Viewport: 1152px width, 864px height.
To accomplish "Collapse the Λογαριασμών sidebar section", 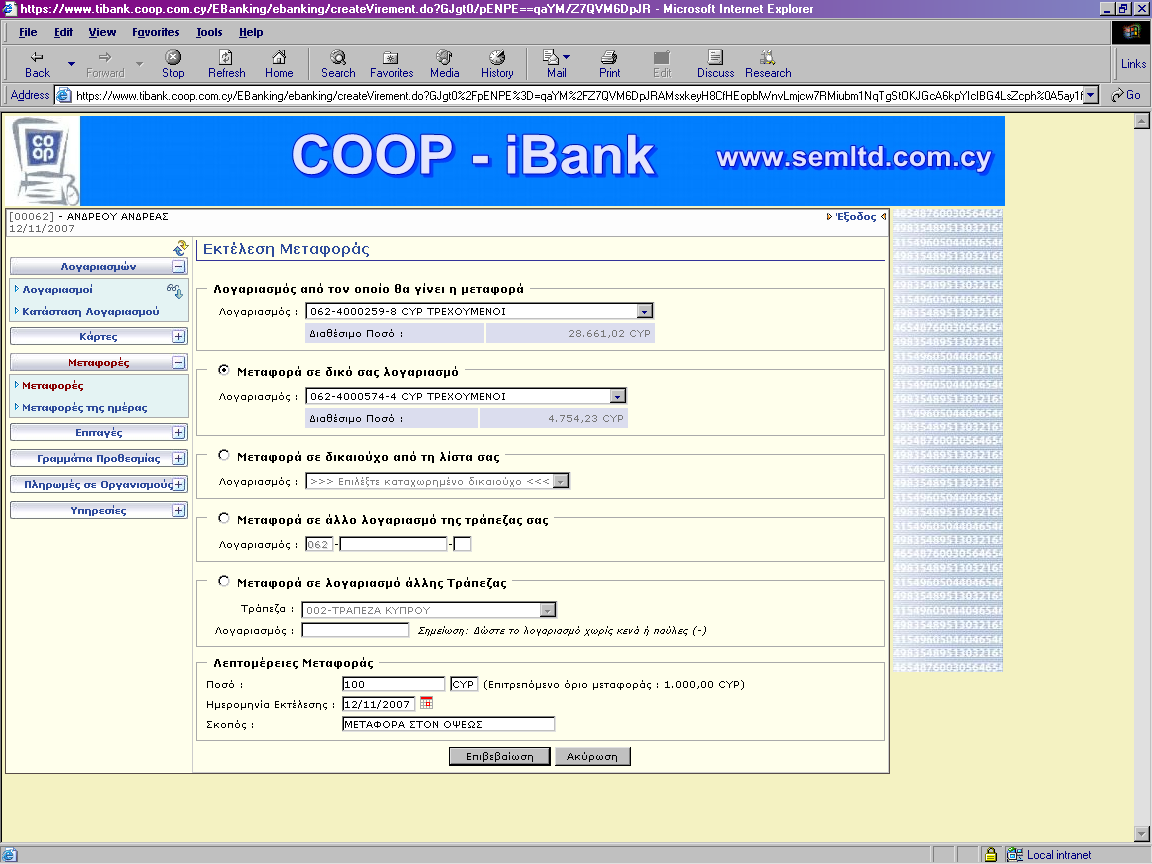I will click(x=179, y=267).
